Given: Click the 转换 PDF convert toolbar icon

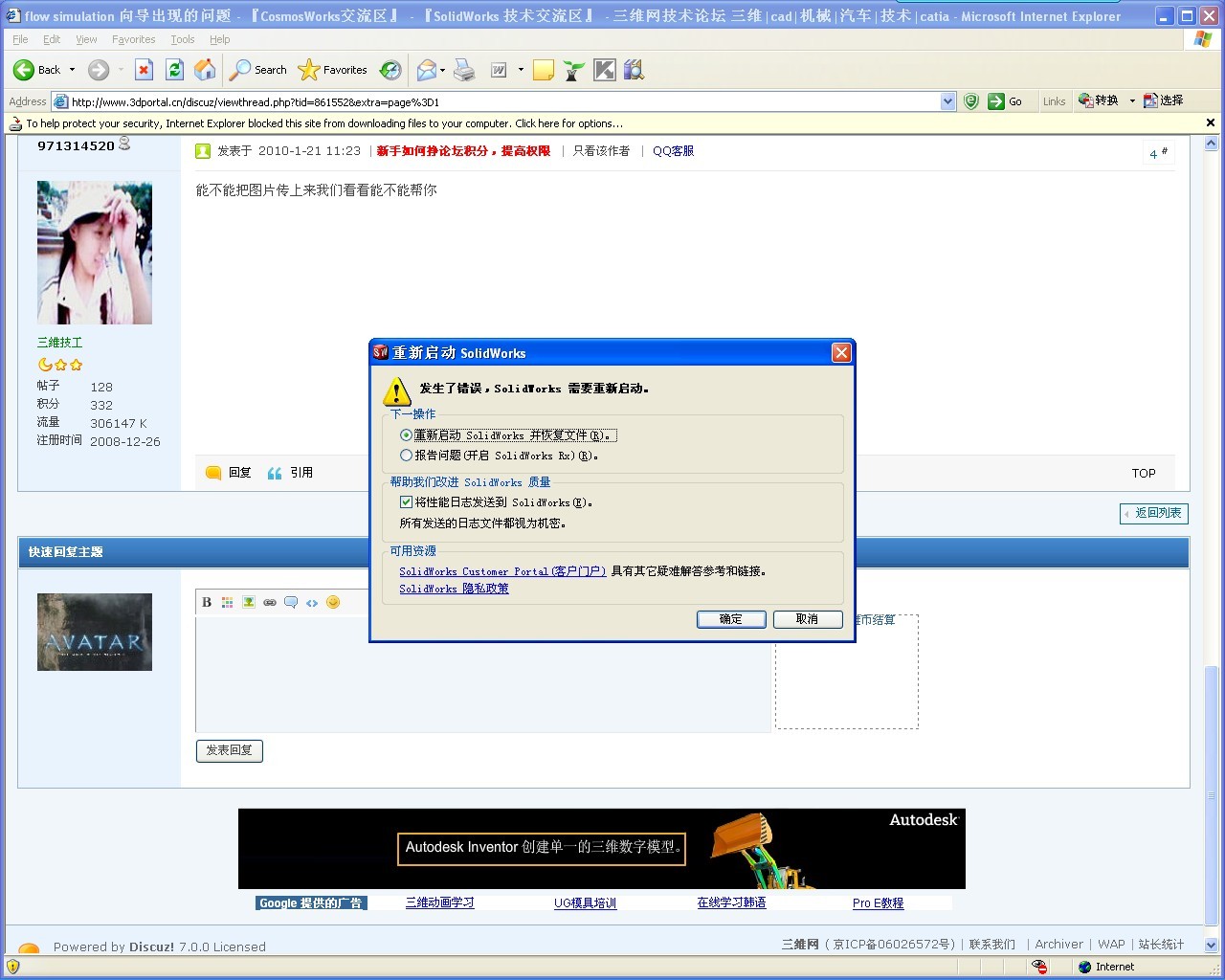Looking at the screenshot, I should click(x=1099, y=100).
